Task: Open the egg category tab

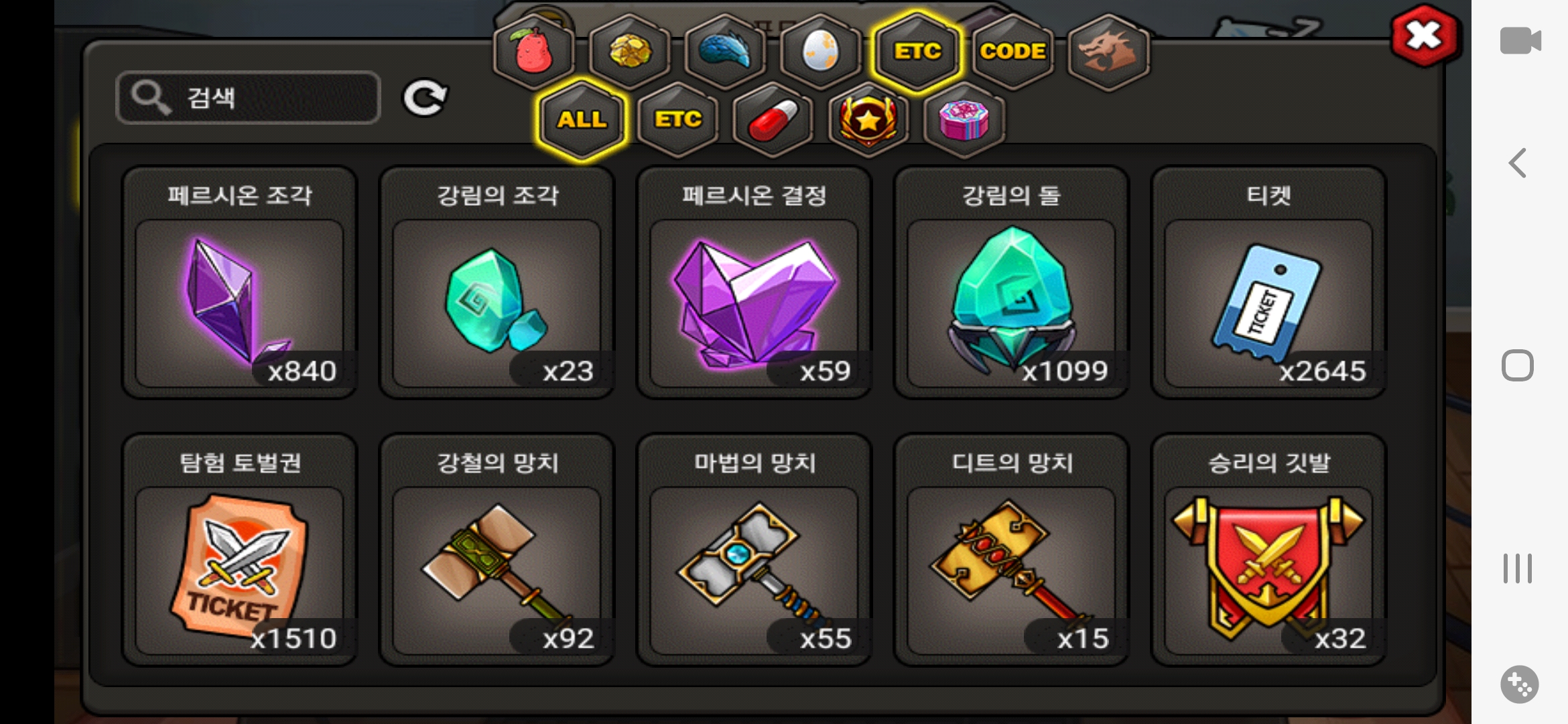Action: [821, 52]
